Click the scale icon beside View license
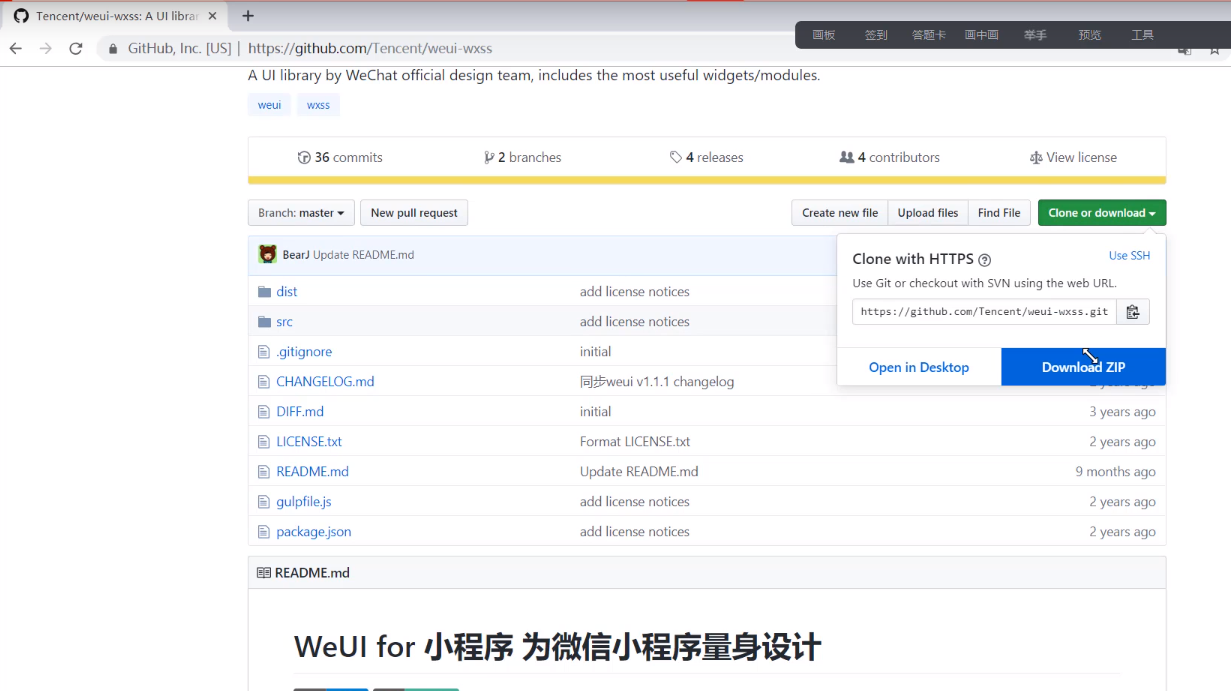 pyautogui.click(x=1036, y=157)
